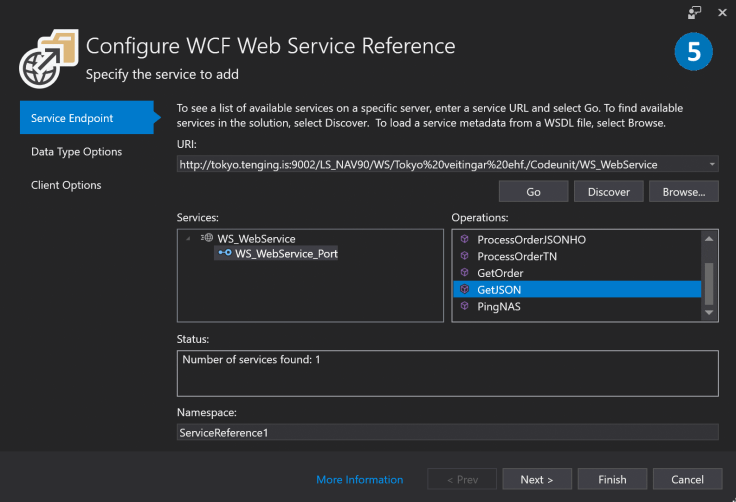
Task: Click Discover to find solution services
Action: coord(608,192)
